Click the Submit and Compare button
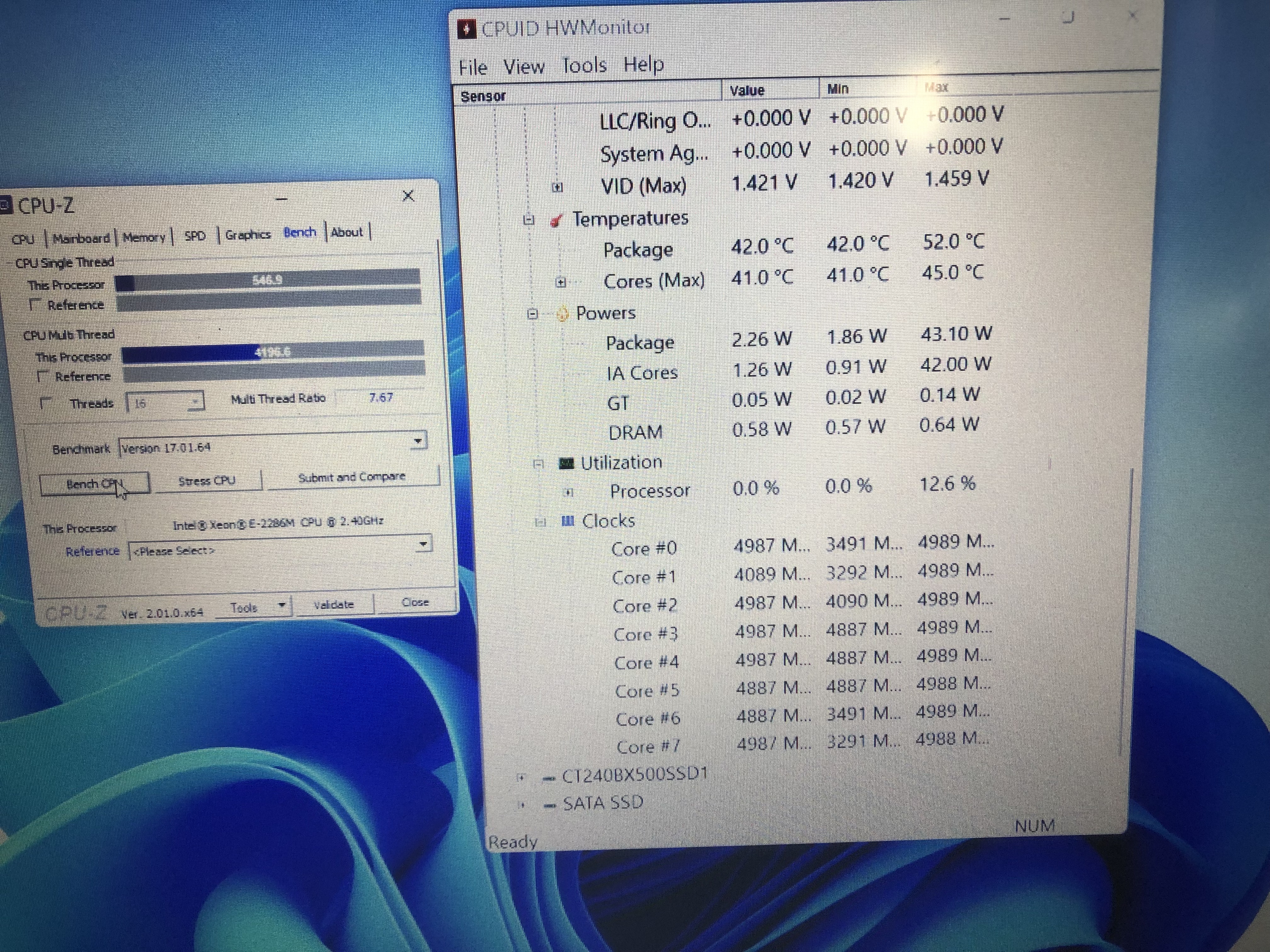Screen dimensions: 1270x952 point(352,477)
